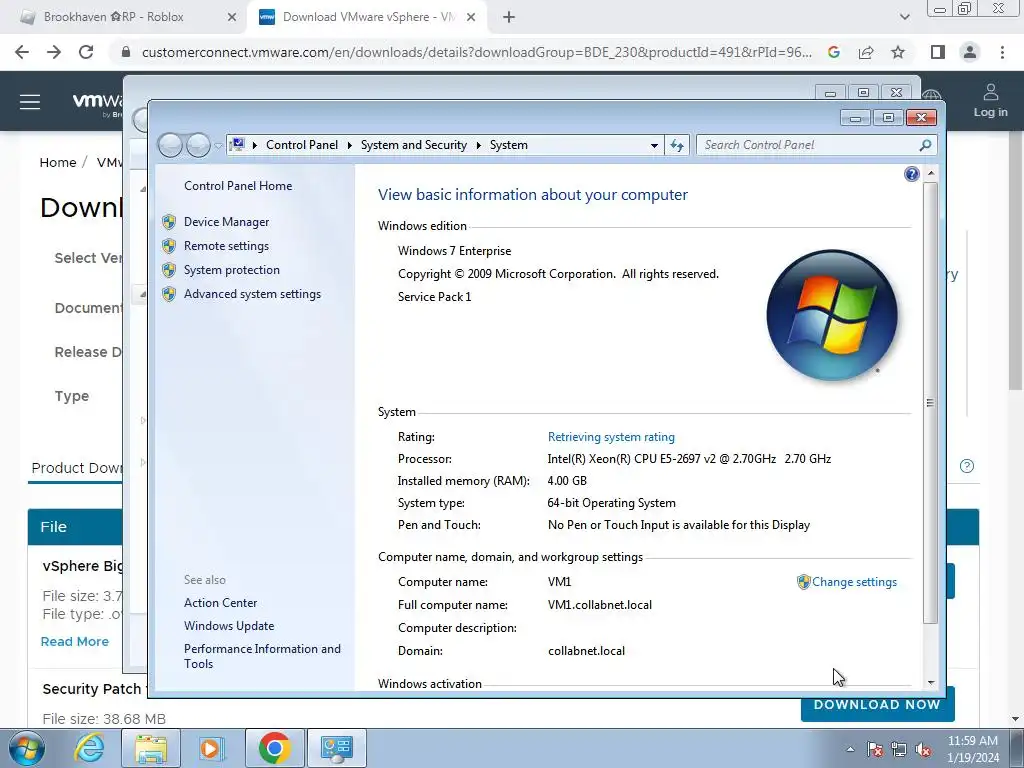Image resolution: width=1024 pixels, height=768 pixels.
Task: Click the search magnifier icon in Control Panel
Action: pyautogui.click(x=925, y=145)
